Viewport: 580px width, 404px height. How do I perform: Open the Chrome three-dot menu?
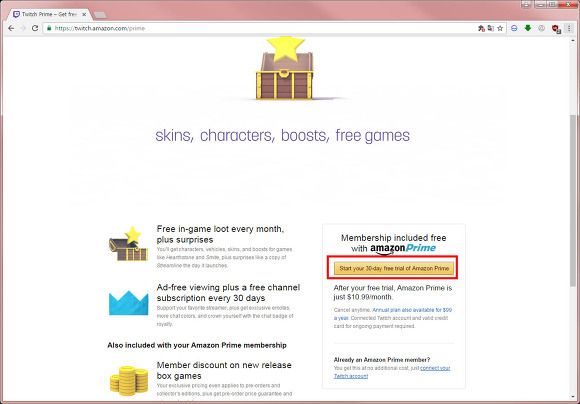coord(569,28)
